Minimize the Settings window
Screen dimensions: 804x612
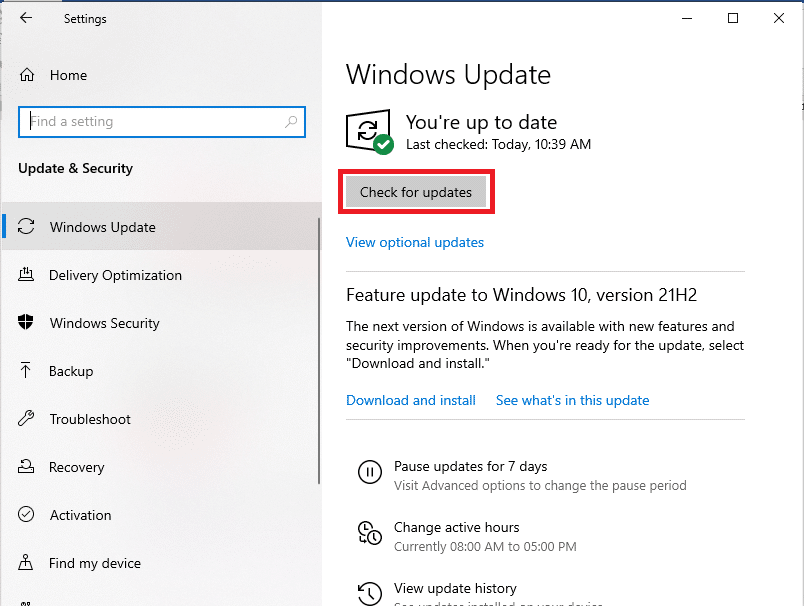click(x=687, y=18)
